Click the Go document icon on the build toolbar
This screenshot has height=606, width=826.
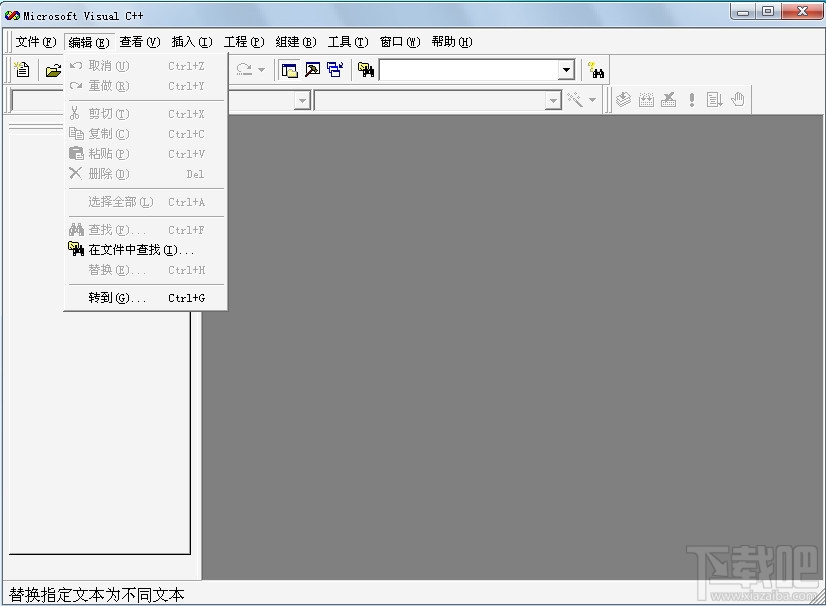coord(713,99)
